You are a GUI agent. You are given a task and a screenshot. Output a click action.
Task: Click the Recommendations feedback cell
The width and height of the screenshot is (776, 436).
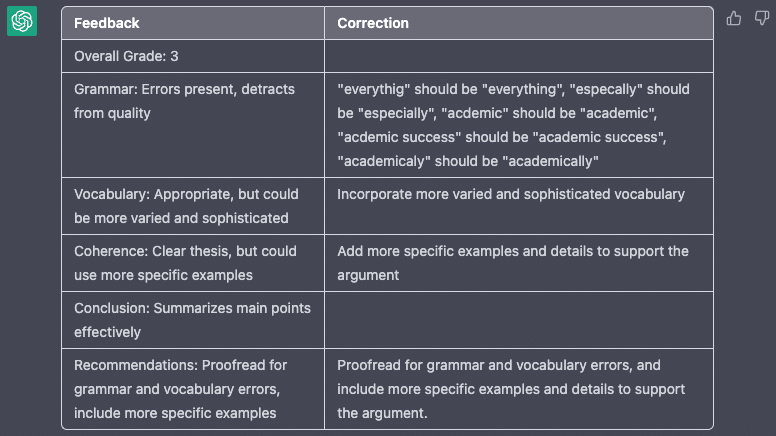(186, 389)
